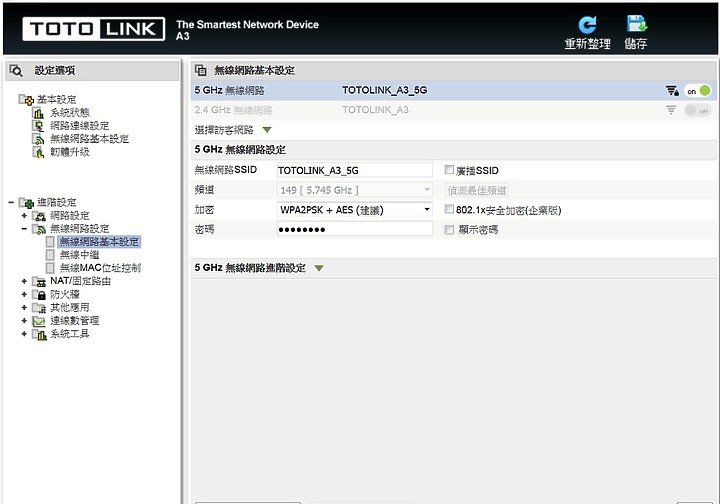The image size is (720, 504).
Task: Expand the 選擇訪客網路 arrow
Action: (267, 130)
